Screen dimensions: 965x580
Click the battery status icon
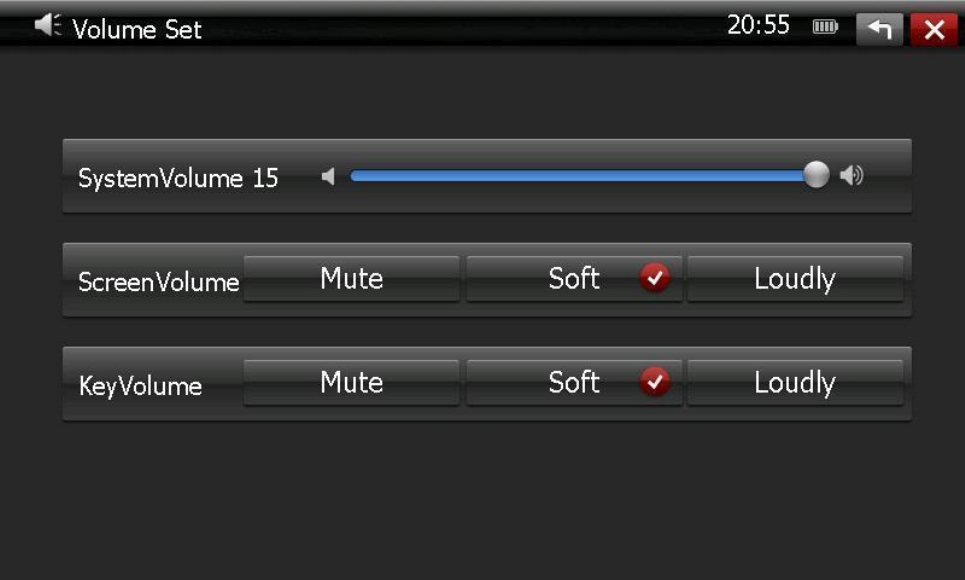coord(825,28)
